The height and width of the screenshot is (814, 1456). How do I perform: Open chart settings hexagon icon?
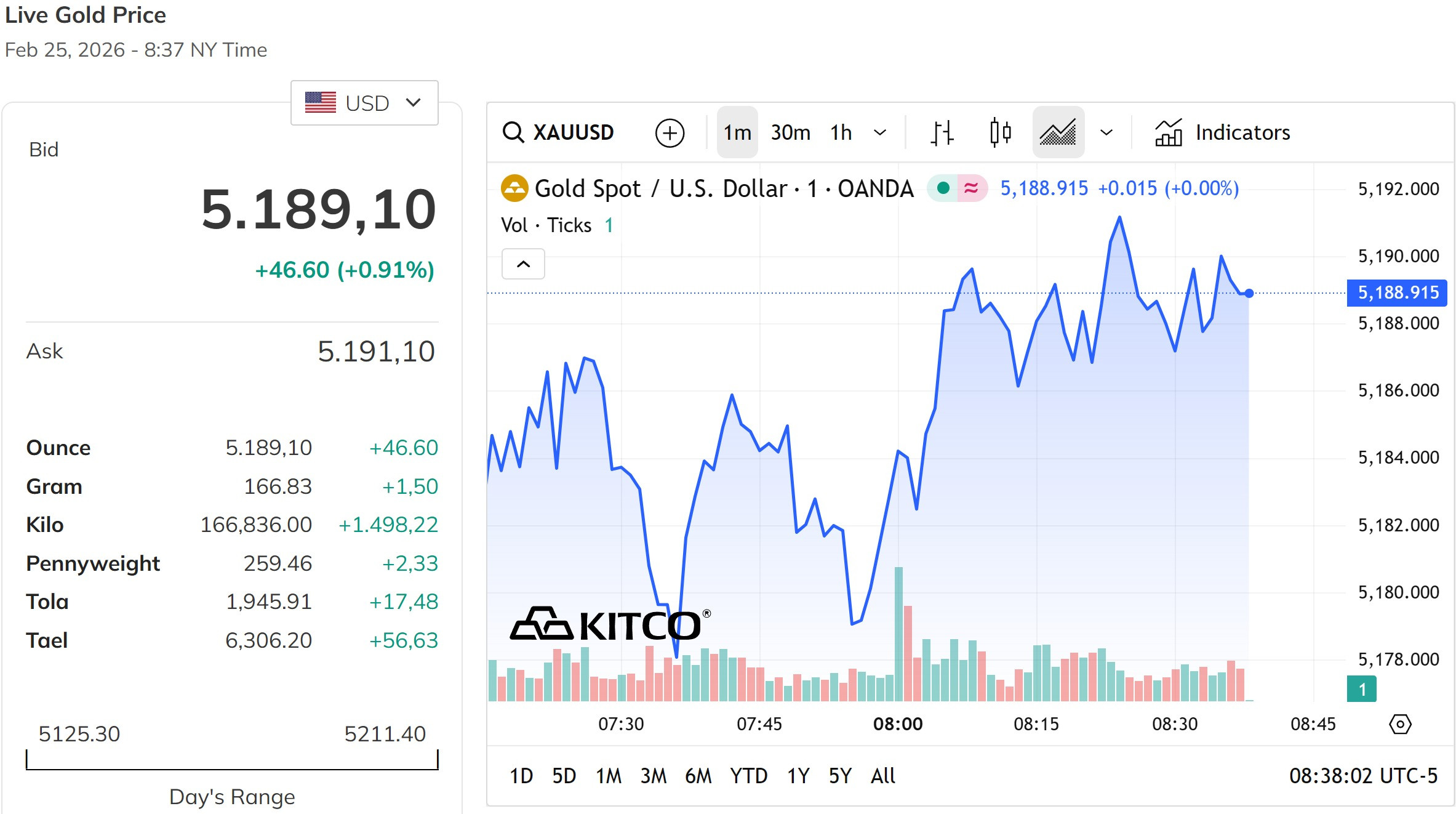[1400, 724]
